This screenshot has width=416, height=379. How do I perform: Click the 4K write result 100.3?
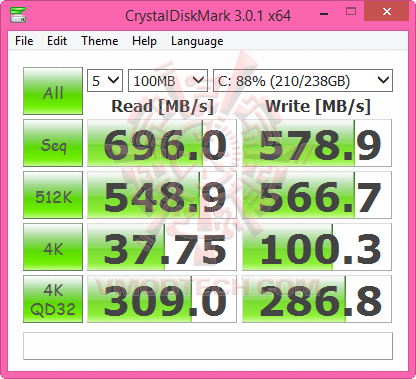[x=317, y=247]
